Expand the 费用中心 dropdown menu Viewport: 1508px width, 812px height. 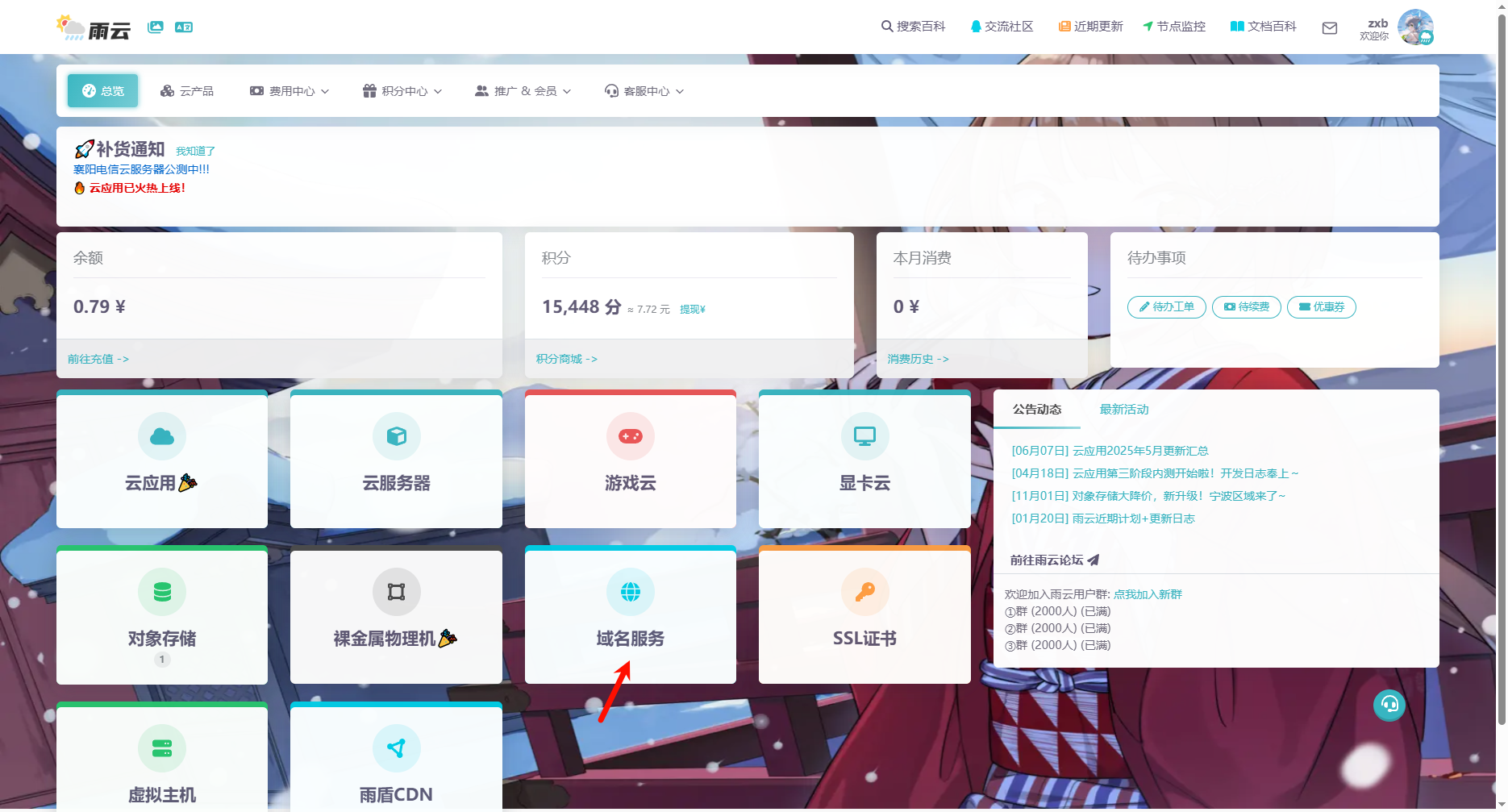pos(290,91)
